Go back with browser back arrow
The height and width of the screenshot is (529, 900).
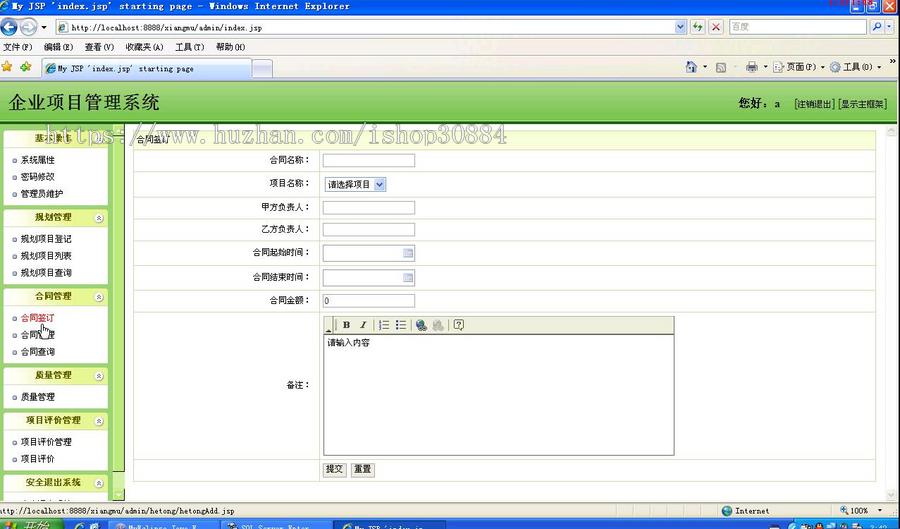tap(9, 27)
